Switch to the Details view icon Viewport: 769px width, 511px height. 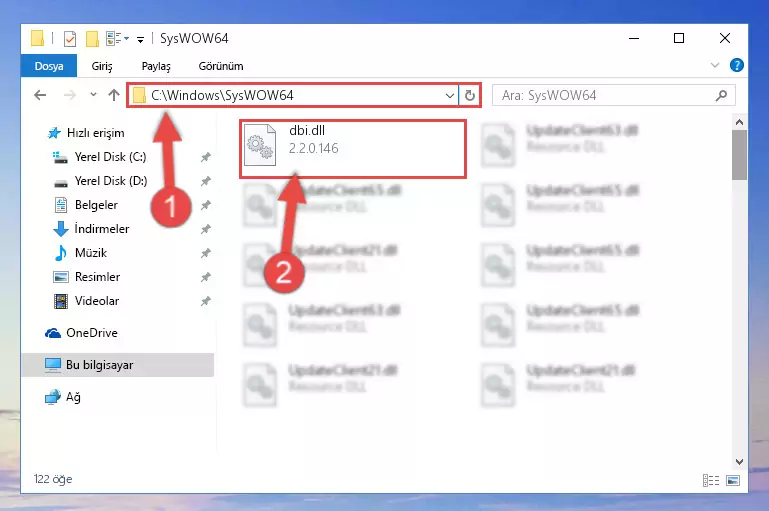(x=711, y=481)
